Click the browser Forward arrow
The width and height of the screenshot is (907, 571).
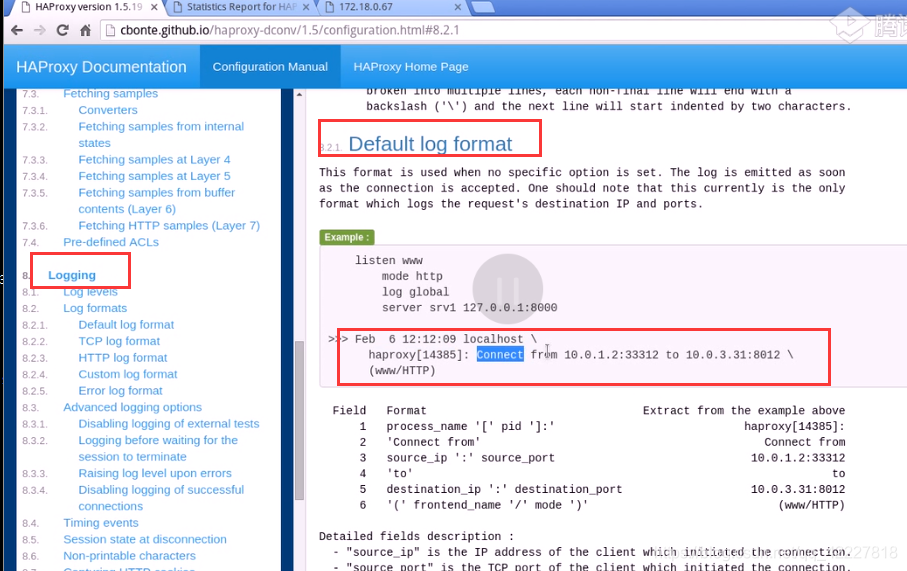click(x=39, y=30)
